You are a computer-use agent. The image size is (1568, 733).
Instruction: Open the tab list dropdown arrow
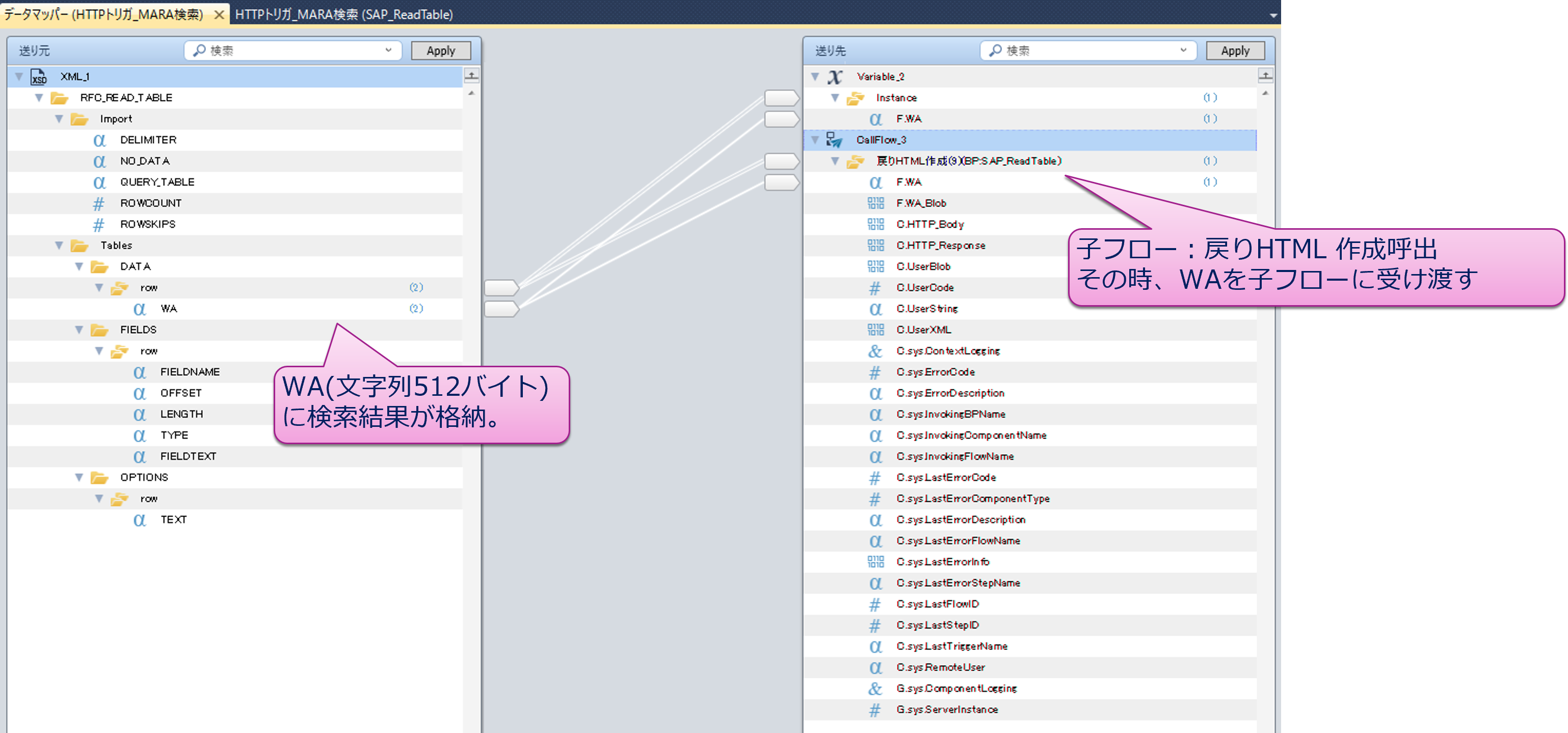(x=1273, y=16)
